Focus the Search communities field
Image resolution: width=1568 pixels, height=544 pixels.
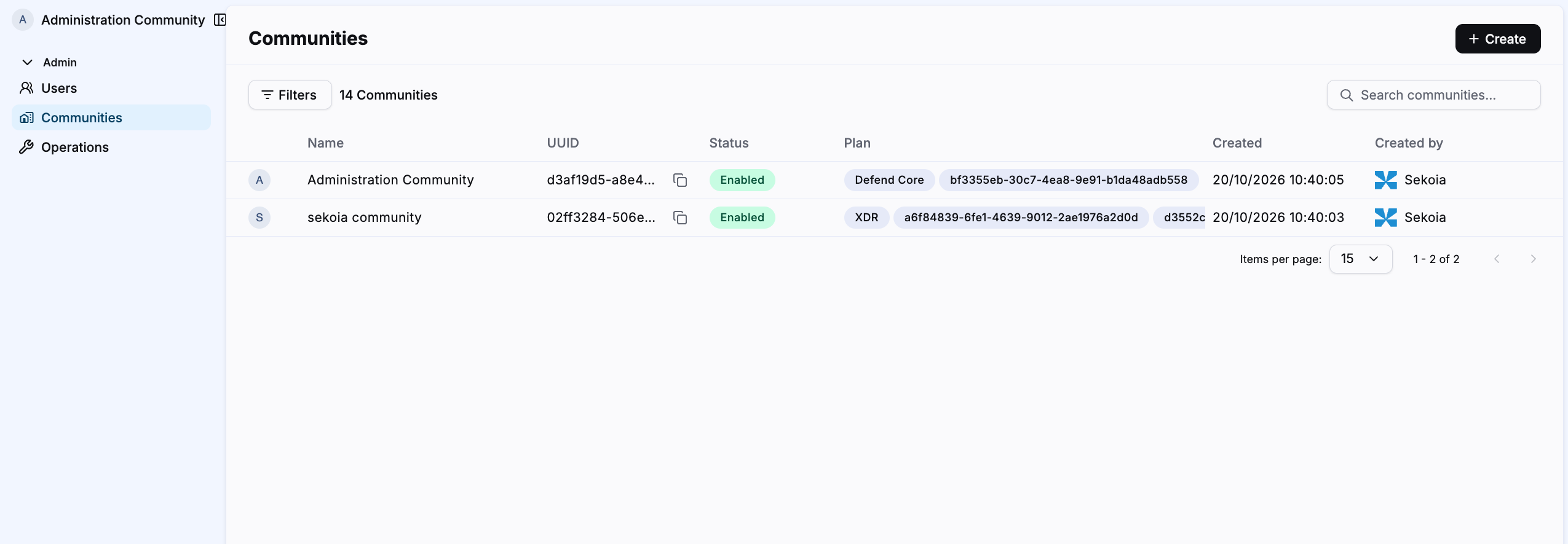[1433, 95]
